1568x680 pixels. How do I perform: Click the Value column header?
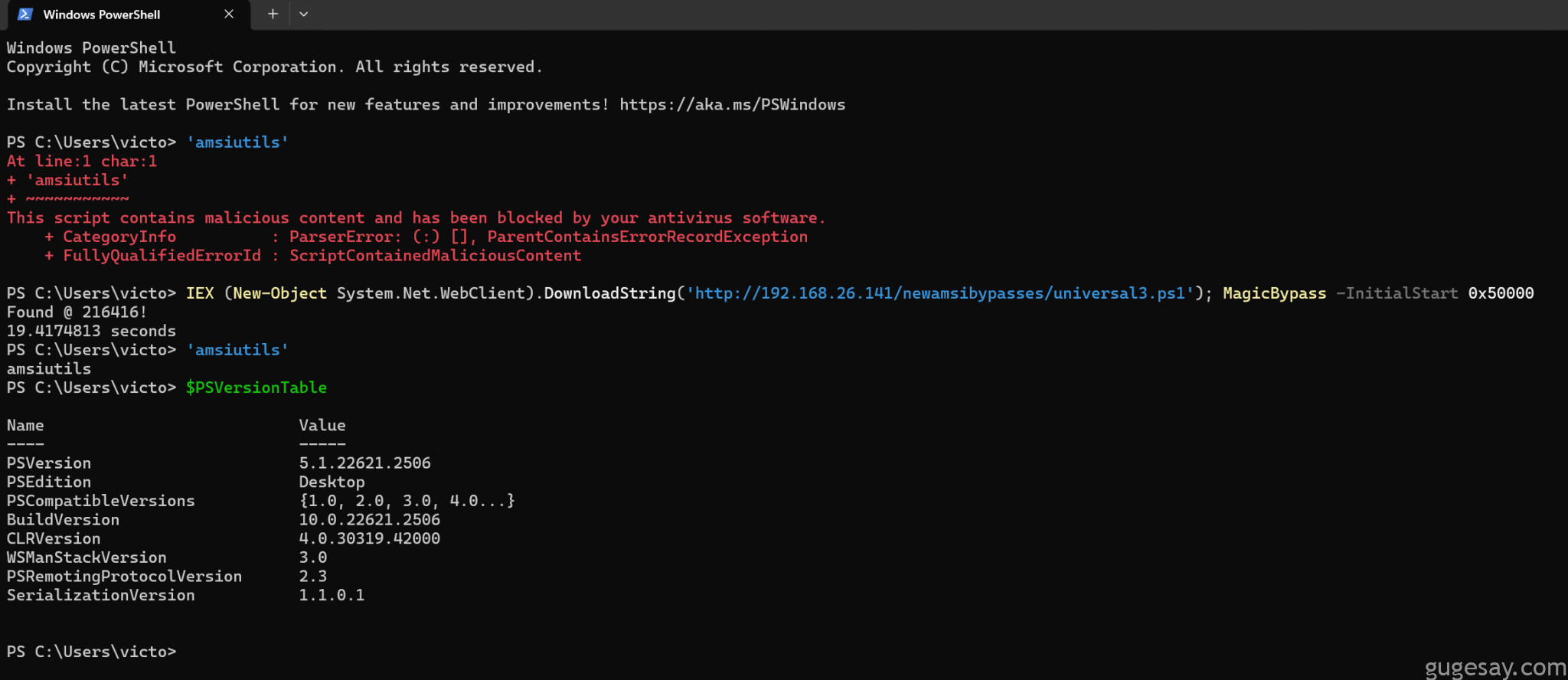click(x=322, y=425)
